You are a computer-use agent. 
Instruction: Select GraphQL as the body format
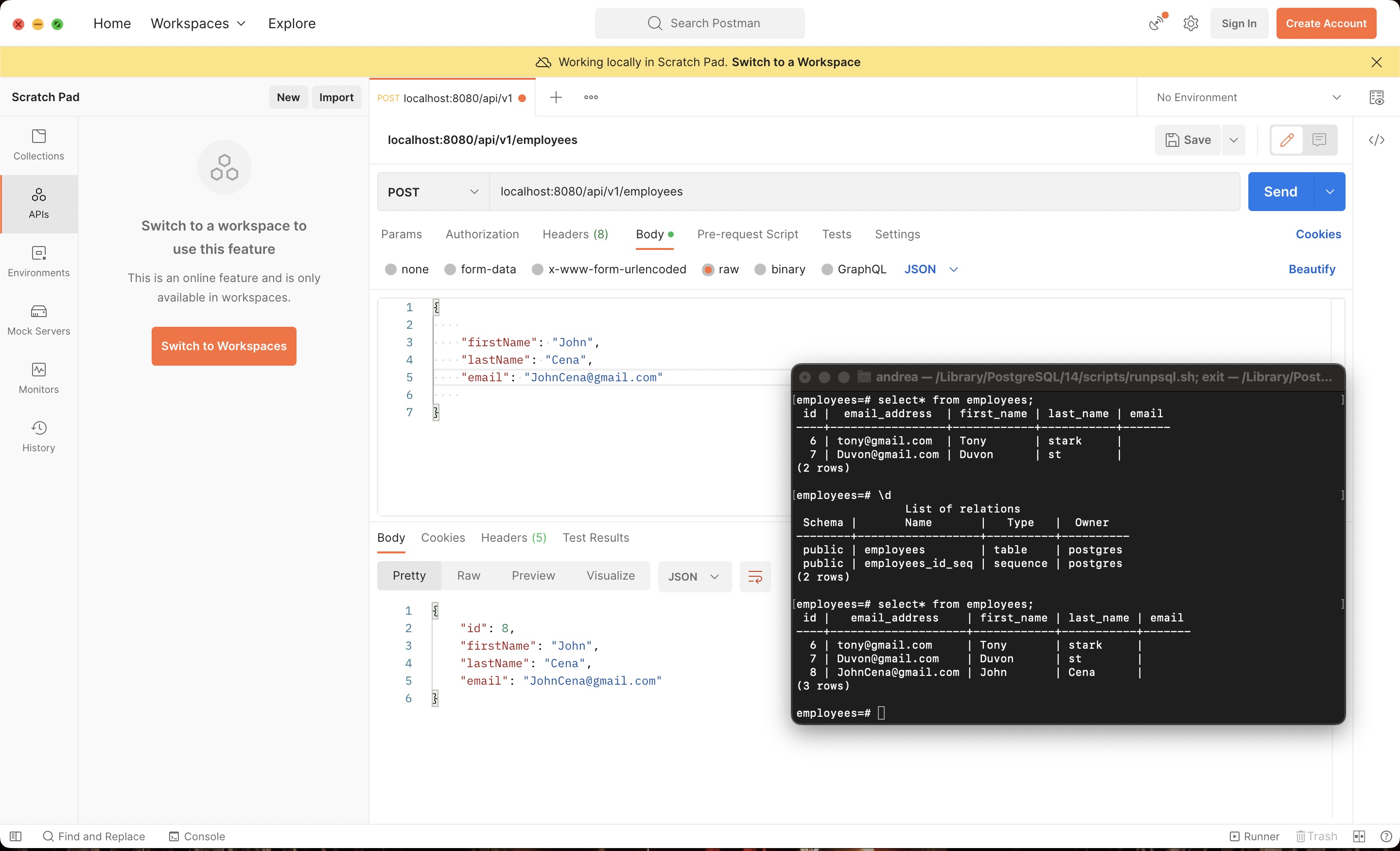coord(854,269)
